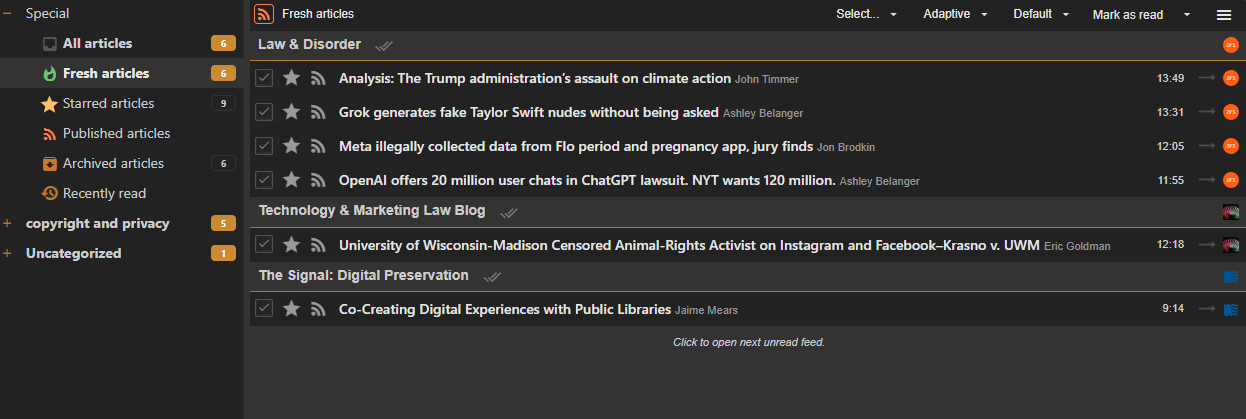Screen dimensions: 1246x419
Task: Mark Technology & Marketing Law Blog read
Action: click(x=508, y=212)
